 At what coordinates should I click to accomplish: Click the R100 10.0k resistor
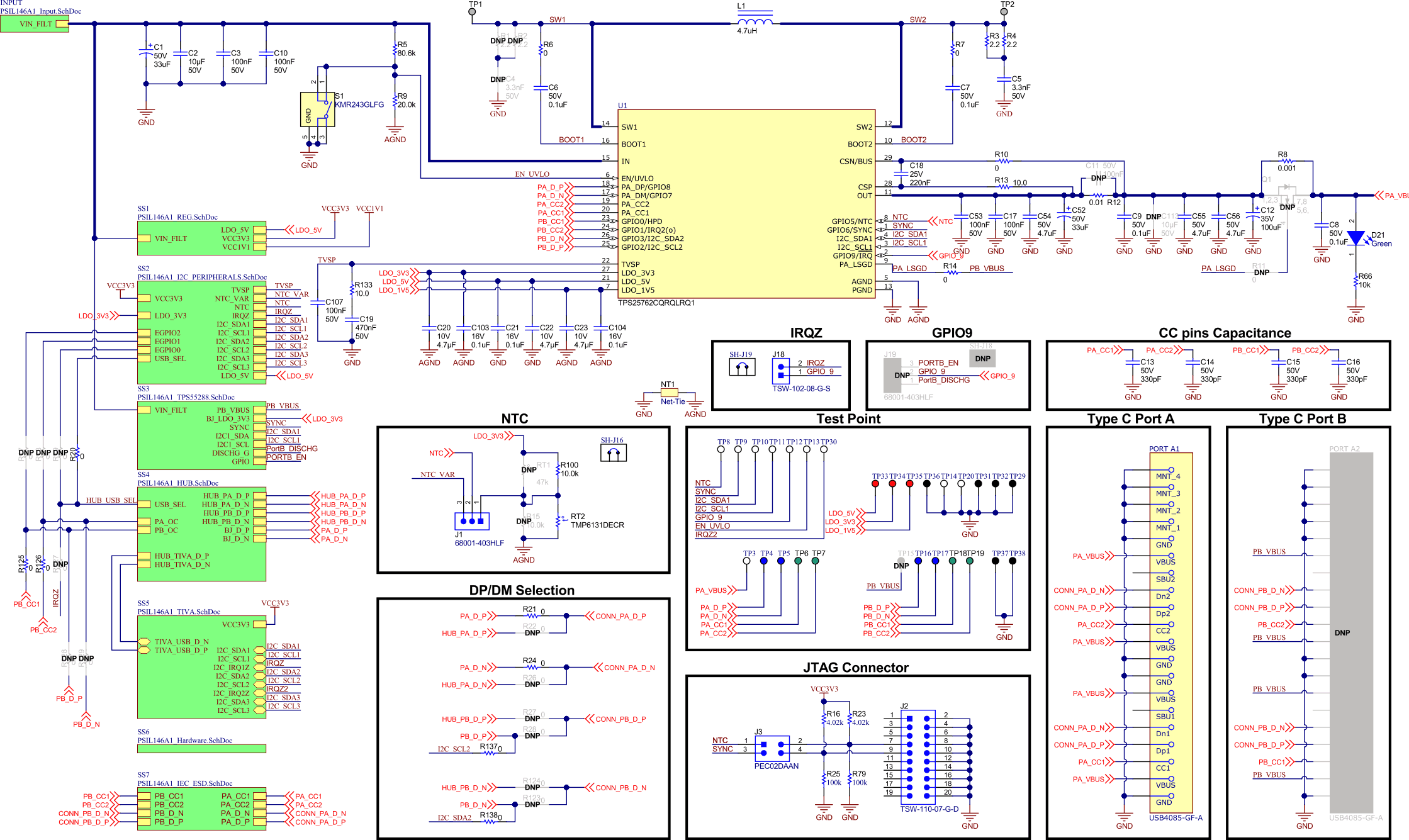tap(558, 469)
